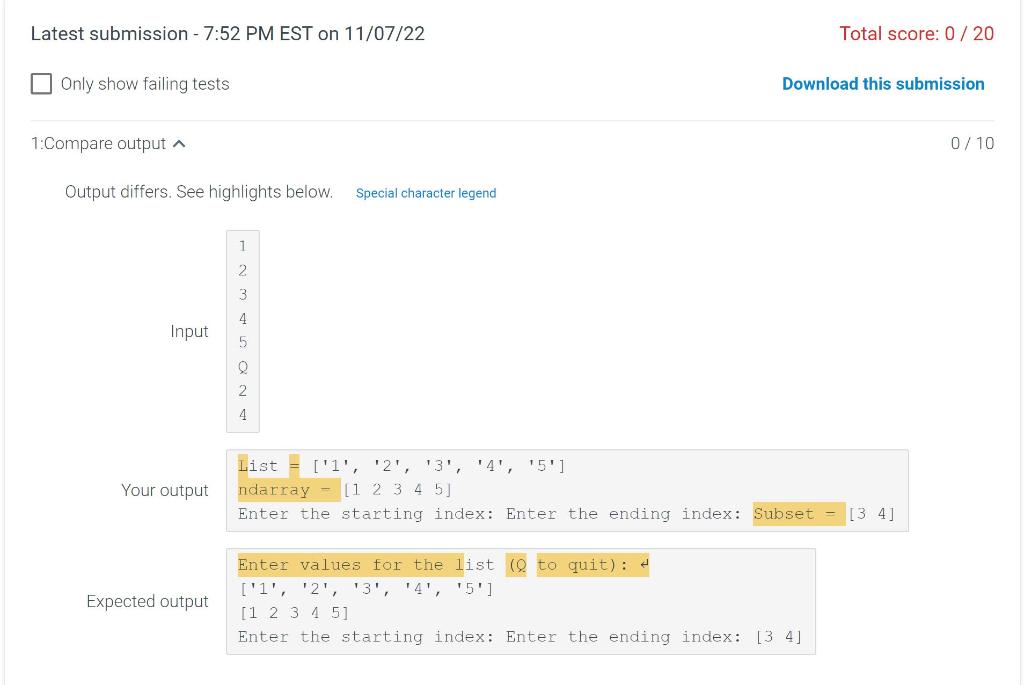Select the 1:Compare output heading
Image resolution: width=1024 pixels, height=685 pixels.
[x=100, y=143]
